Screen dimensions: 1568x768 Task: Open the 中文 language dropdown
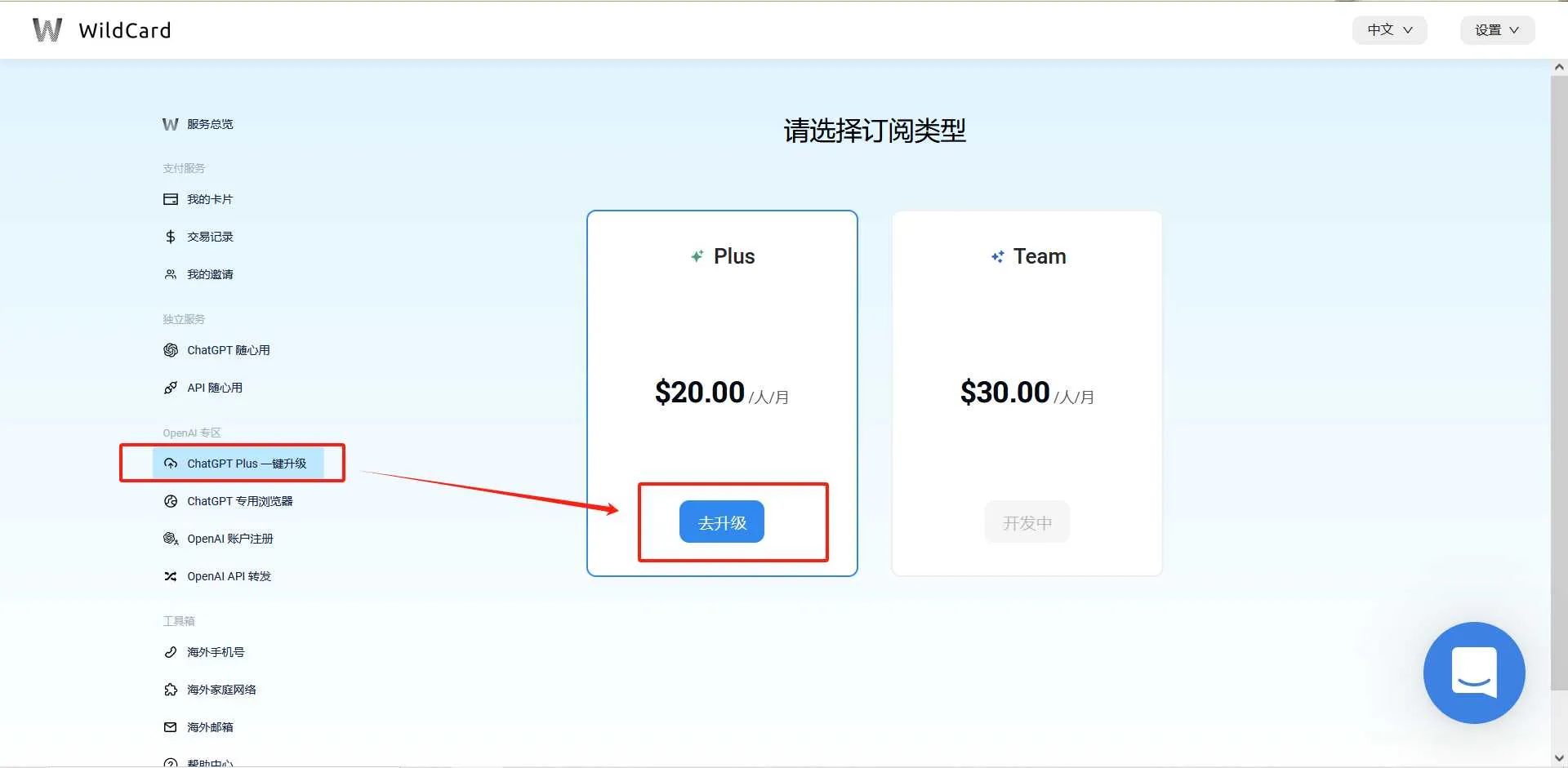coord(1389,30)
